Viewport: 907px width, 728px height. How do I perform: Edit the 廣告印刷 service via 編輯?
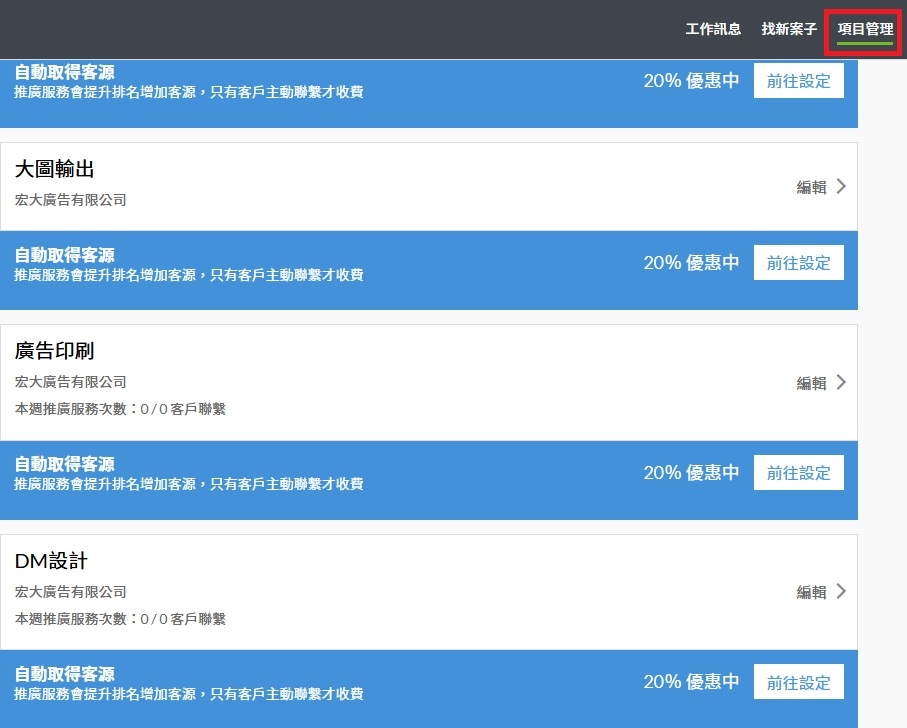(812, 383)
